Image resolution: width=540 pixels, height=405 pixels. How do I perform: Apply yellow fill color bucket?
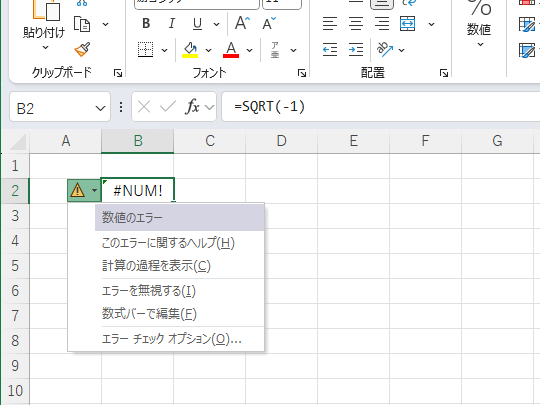pyautogui.click(x=190, y=50)
